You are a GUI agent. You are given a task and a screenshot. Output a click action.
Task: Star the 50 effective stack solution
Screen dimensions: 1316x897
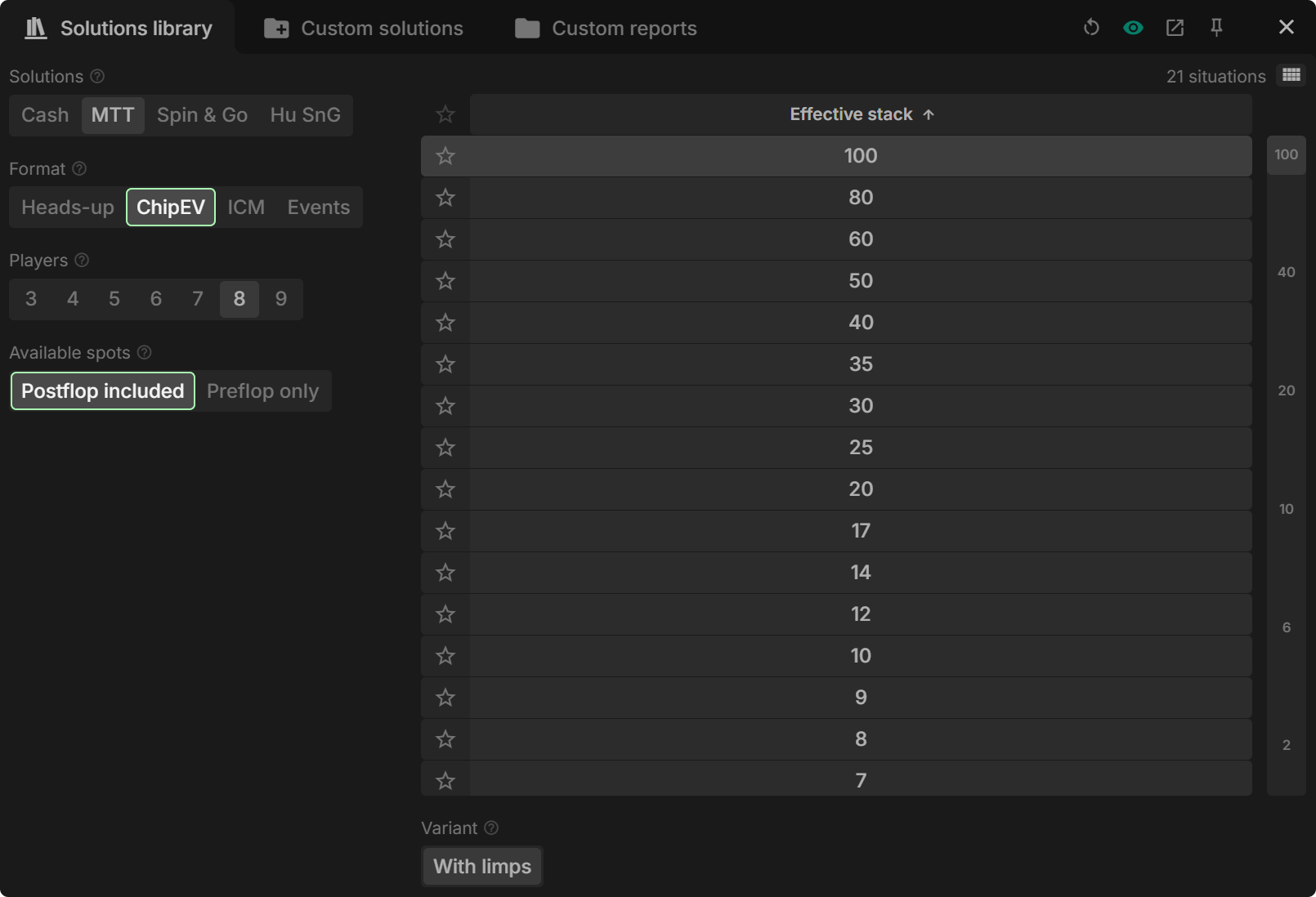[x=445, y=281]
